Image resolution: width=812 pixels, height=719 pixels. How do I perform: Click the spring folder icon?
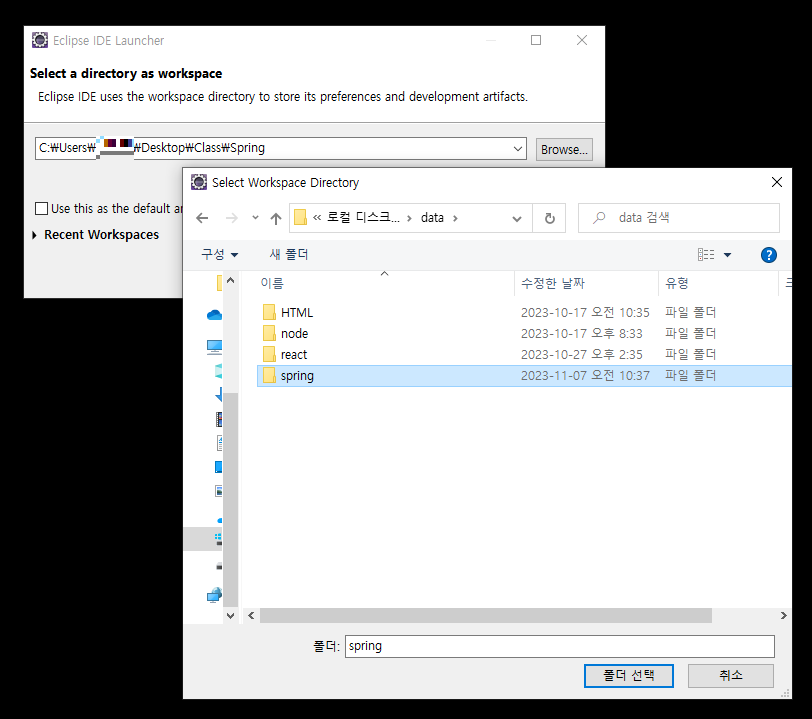[269, 376]
